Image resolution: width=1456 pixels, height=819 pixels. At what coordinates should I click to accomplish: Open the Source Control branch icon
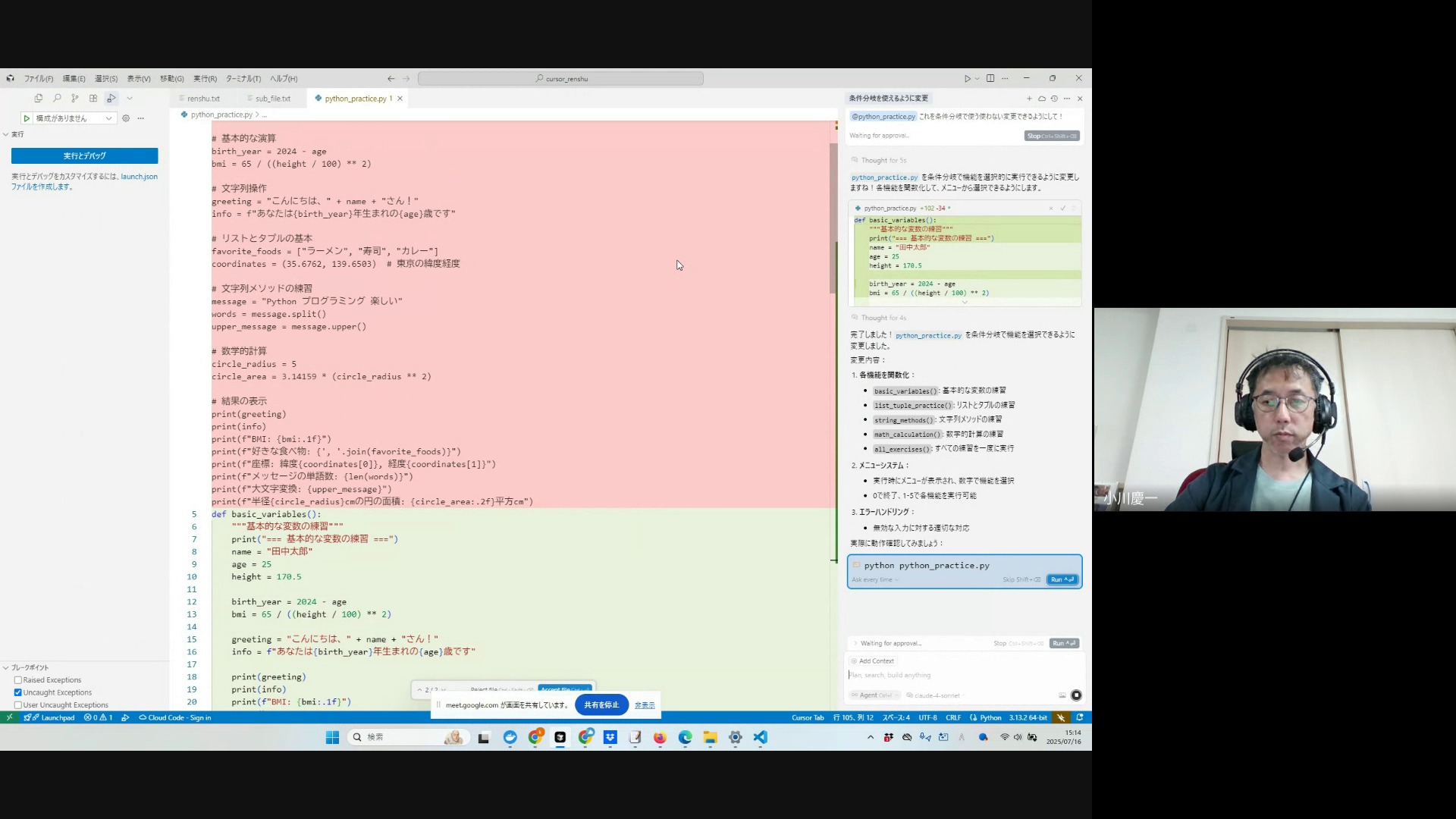point(75,98)
